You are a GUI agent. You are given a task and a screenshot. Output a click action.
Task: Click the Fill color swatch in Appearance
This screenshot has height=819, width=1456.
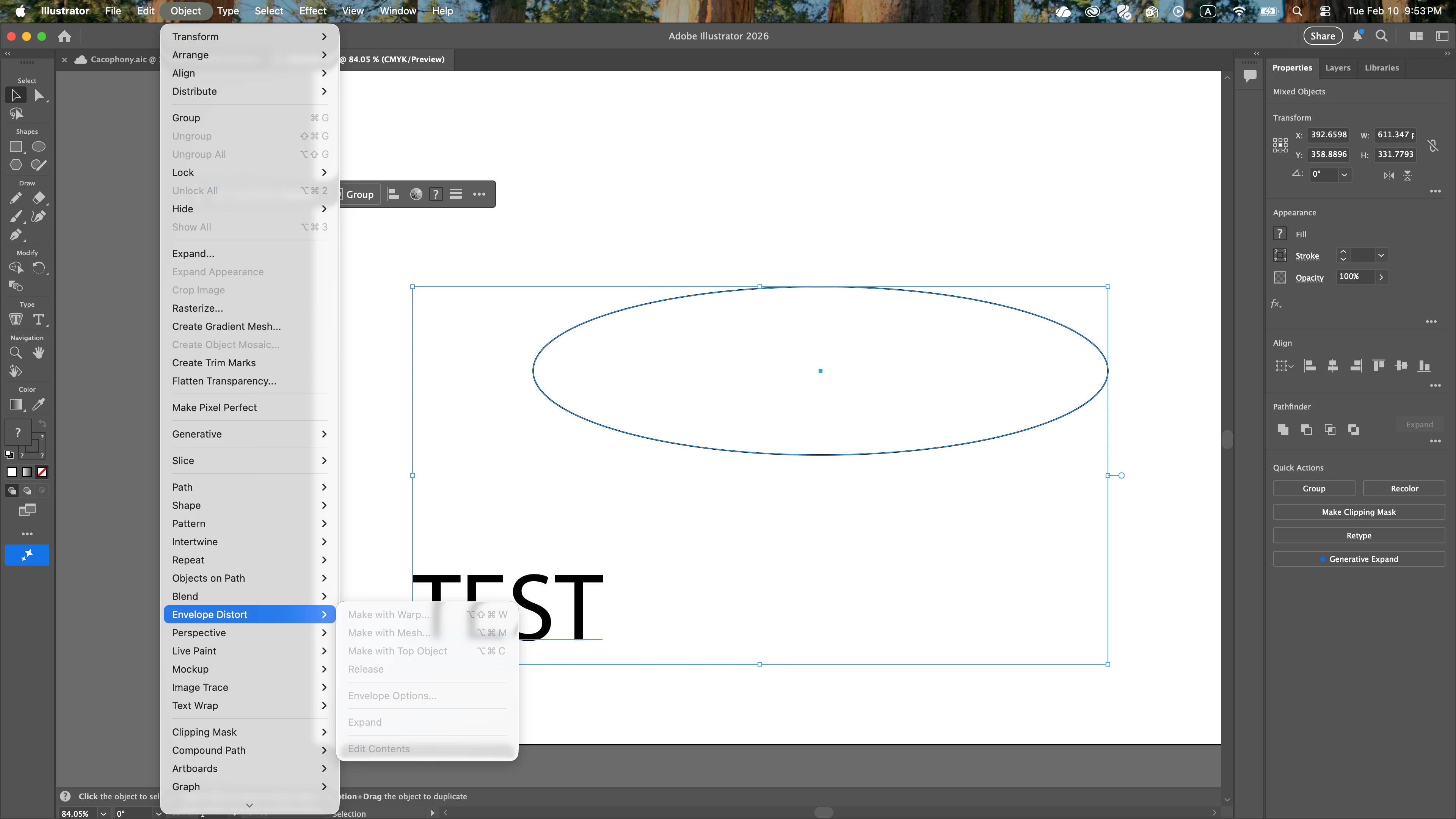click(1280, 234)
